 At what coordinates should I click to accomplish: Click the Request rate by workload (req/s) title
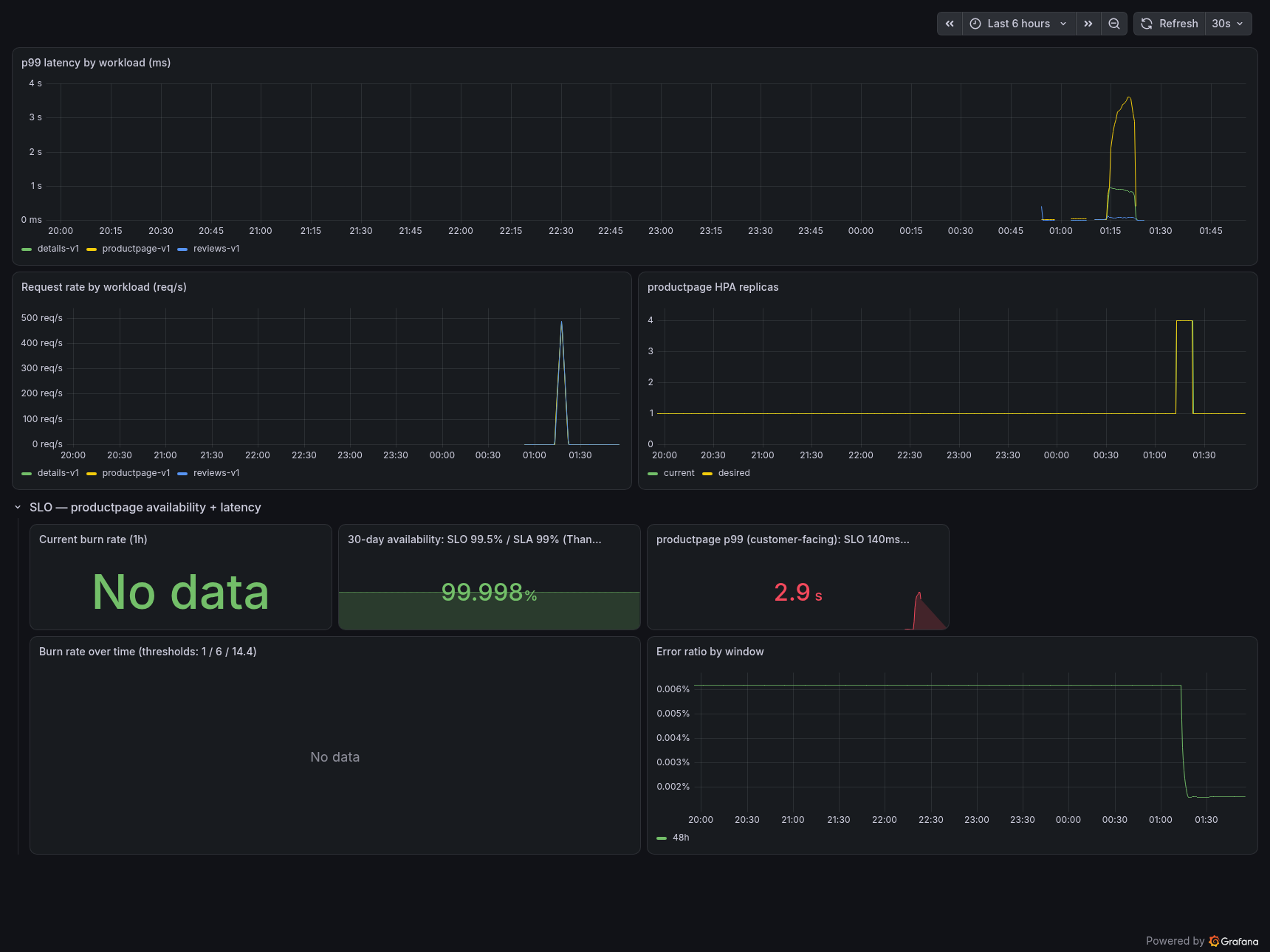point(104,287)
